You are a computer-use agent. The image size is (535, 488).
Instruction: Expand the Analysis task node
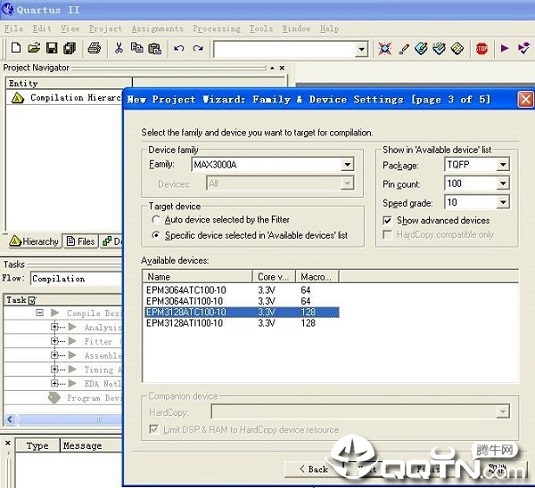54,327
